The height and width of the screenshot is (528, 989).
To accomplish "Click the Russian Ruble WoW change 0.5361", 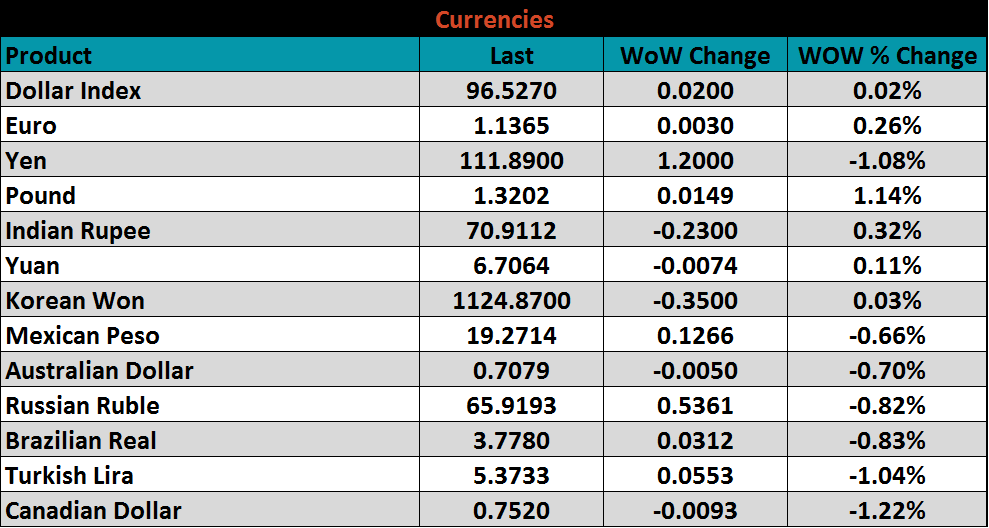I will pyautogui.click(x=695, y=406).
